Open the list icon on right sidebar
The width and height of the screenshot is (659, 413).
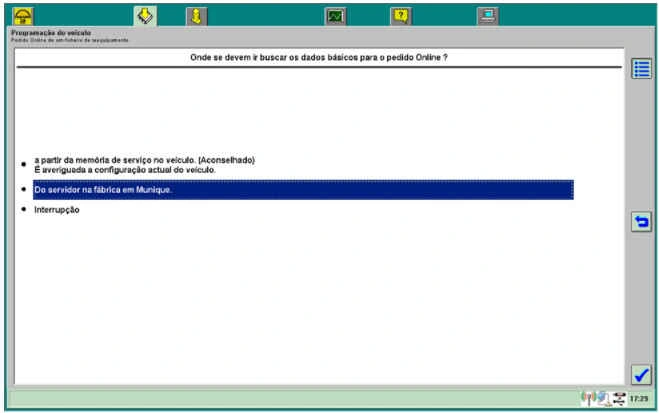[641, 69]
